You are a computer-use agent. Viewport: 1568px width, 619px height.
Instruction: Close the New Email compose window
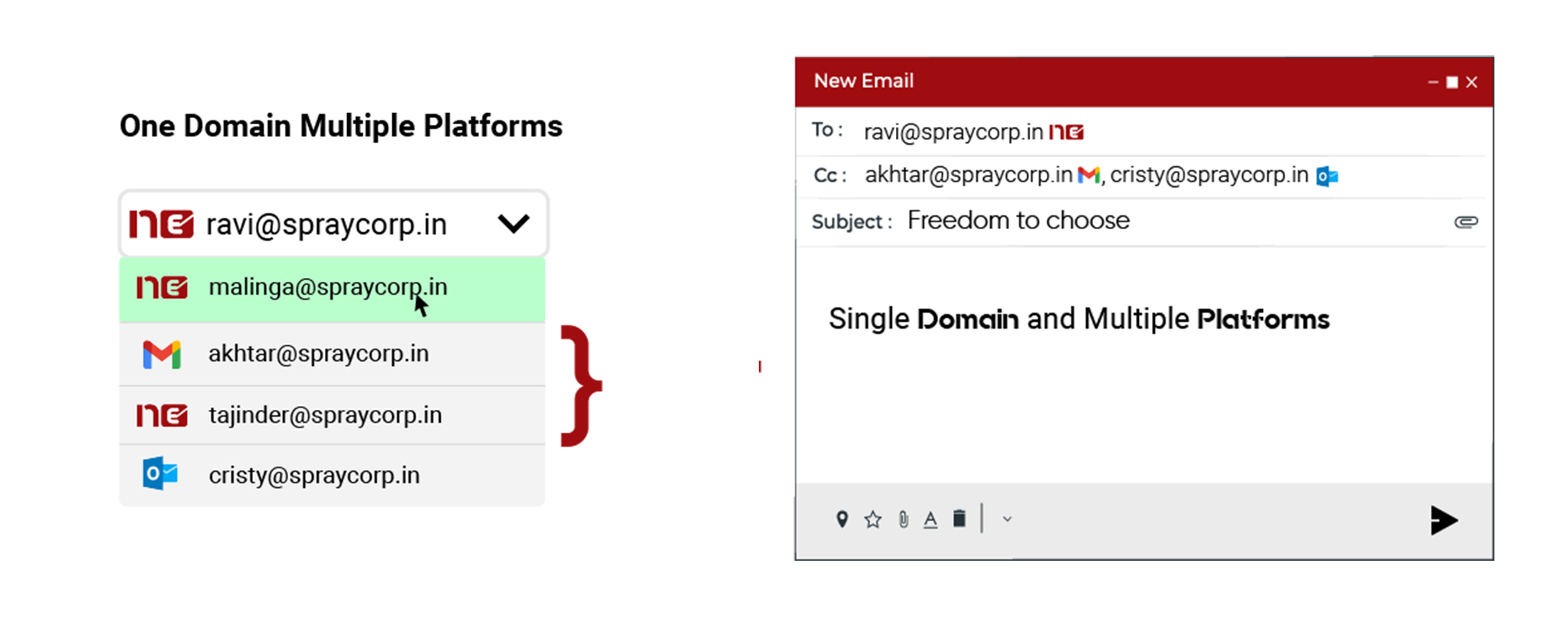tap(1471, 83)
